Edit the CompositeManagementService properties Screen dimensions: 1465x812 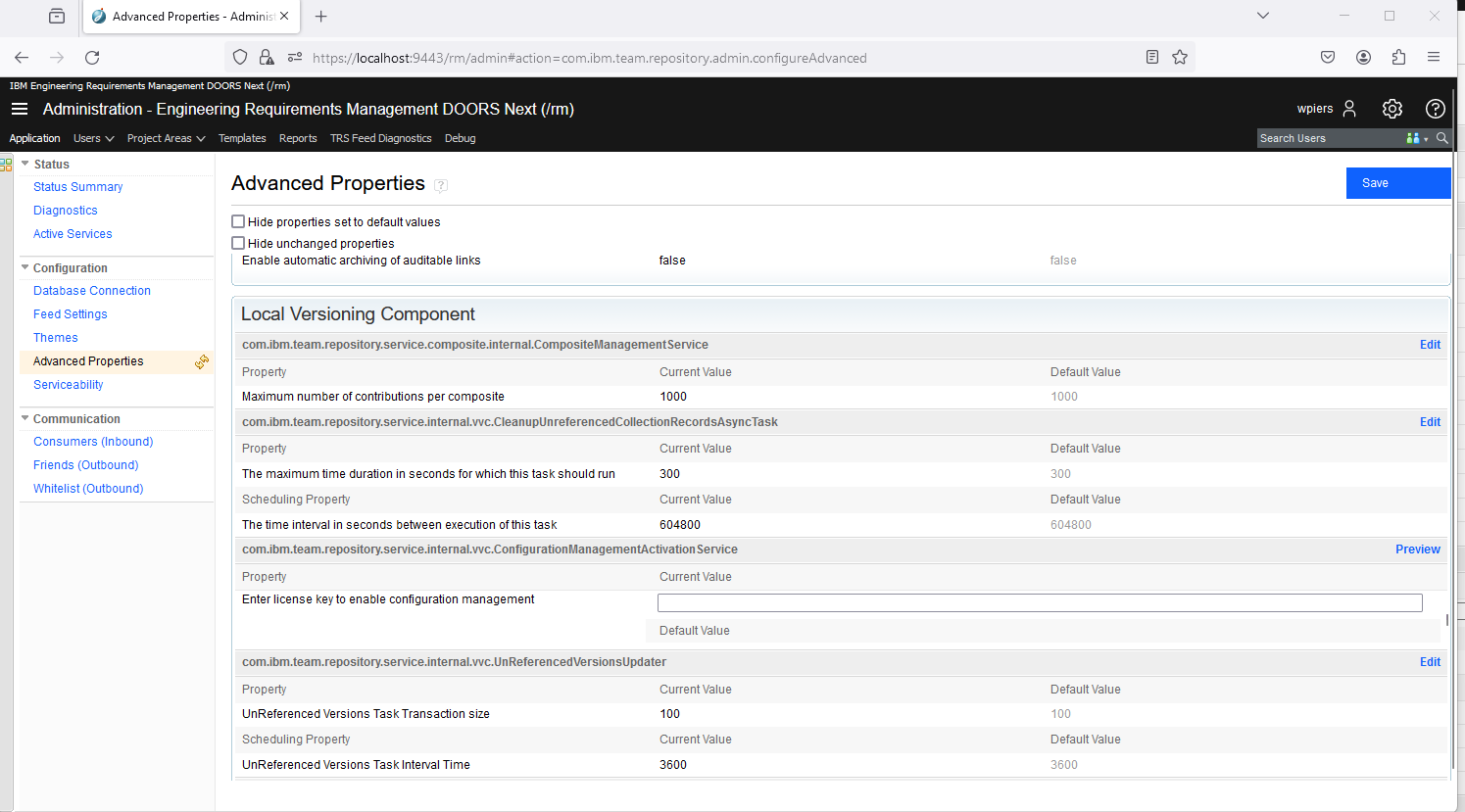[1430, 345]
